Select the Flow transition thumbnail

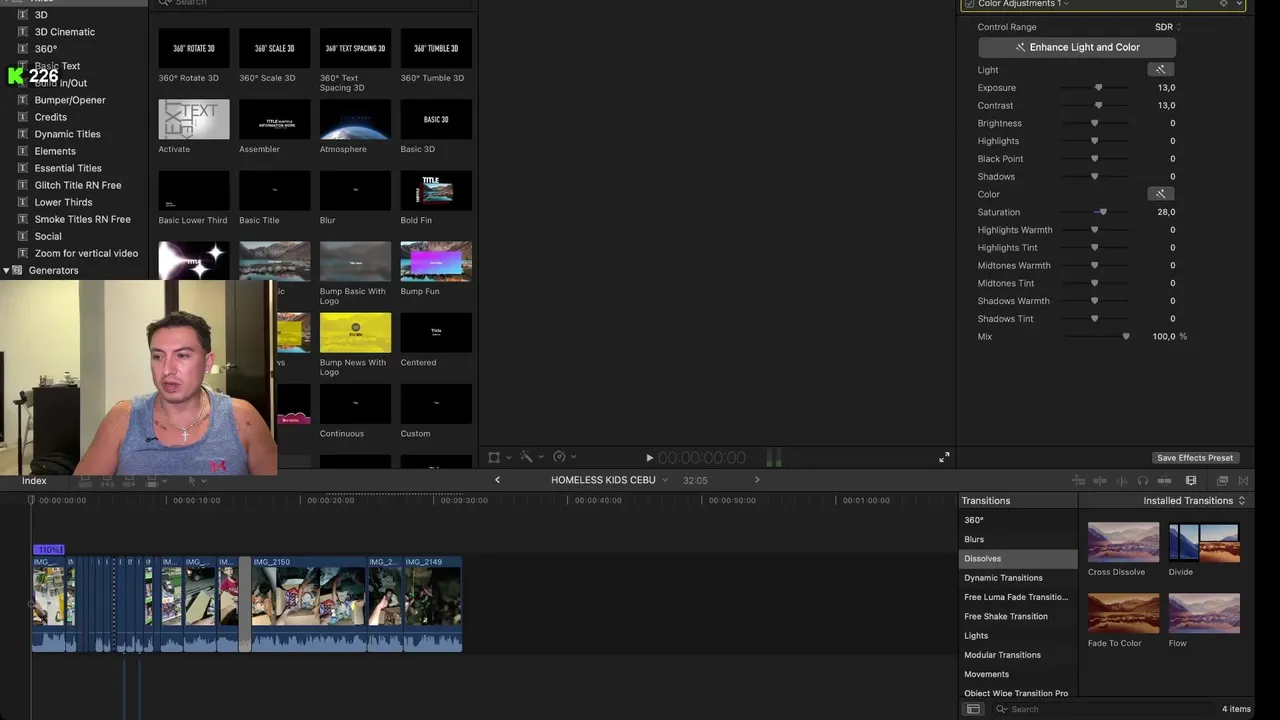click(1204, 613)
